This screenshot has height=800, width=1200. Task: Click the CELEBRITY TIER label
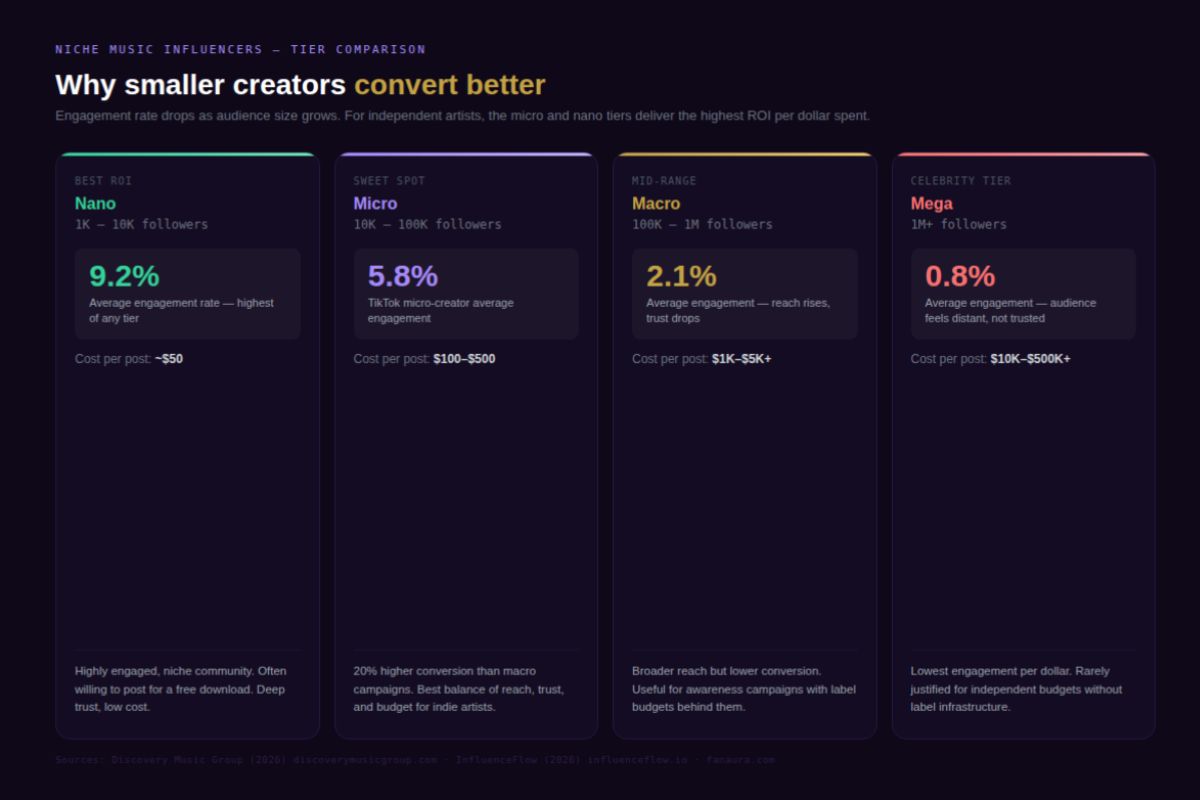pos(960,181)
